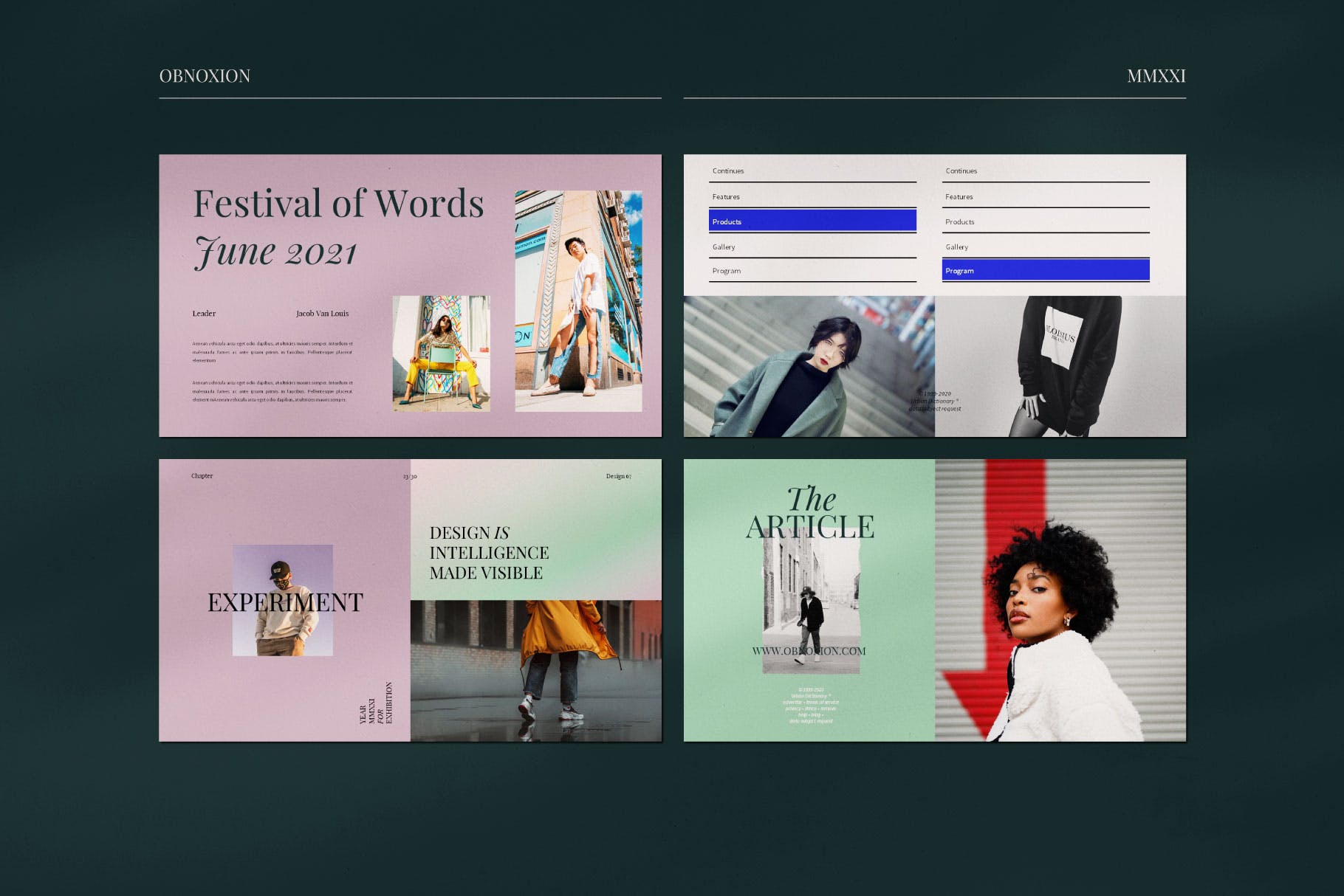Select the blue highlighted Program menu item
The height and width of the screenshot is (896, 1344).
click(x=1045, y=271)
